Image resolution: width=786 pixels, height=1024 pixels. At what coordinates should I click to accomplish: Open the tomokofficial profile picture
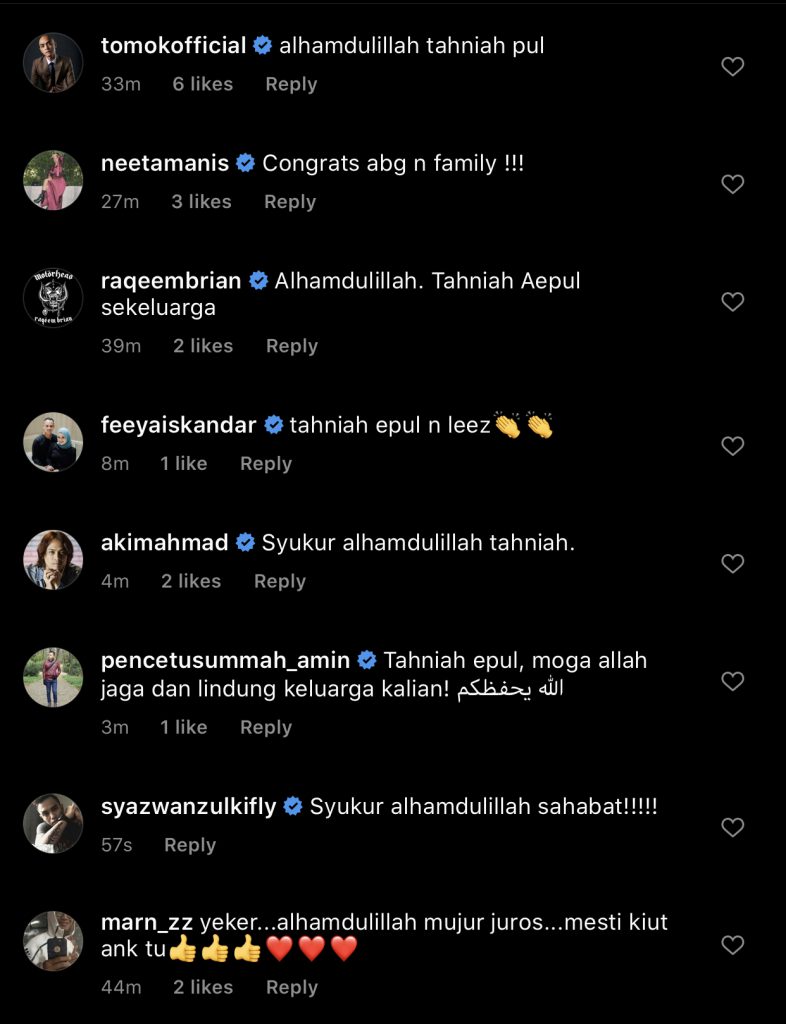pyautogui.click(x=53, y=63)
